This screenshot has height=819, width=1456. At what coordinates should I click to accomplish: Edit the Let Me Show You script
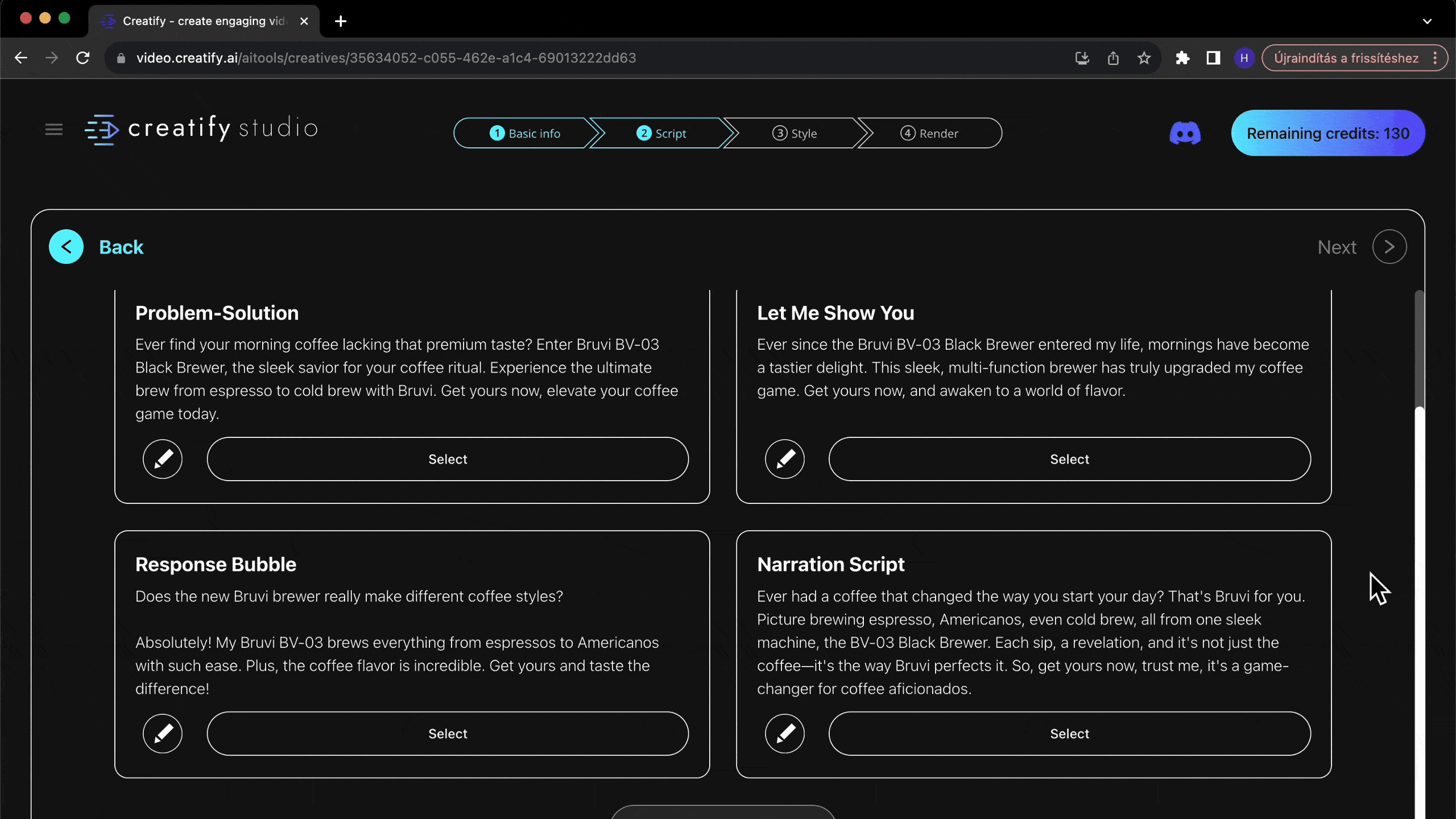coord(785,459)
